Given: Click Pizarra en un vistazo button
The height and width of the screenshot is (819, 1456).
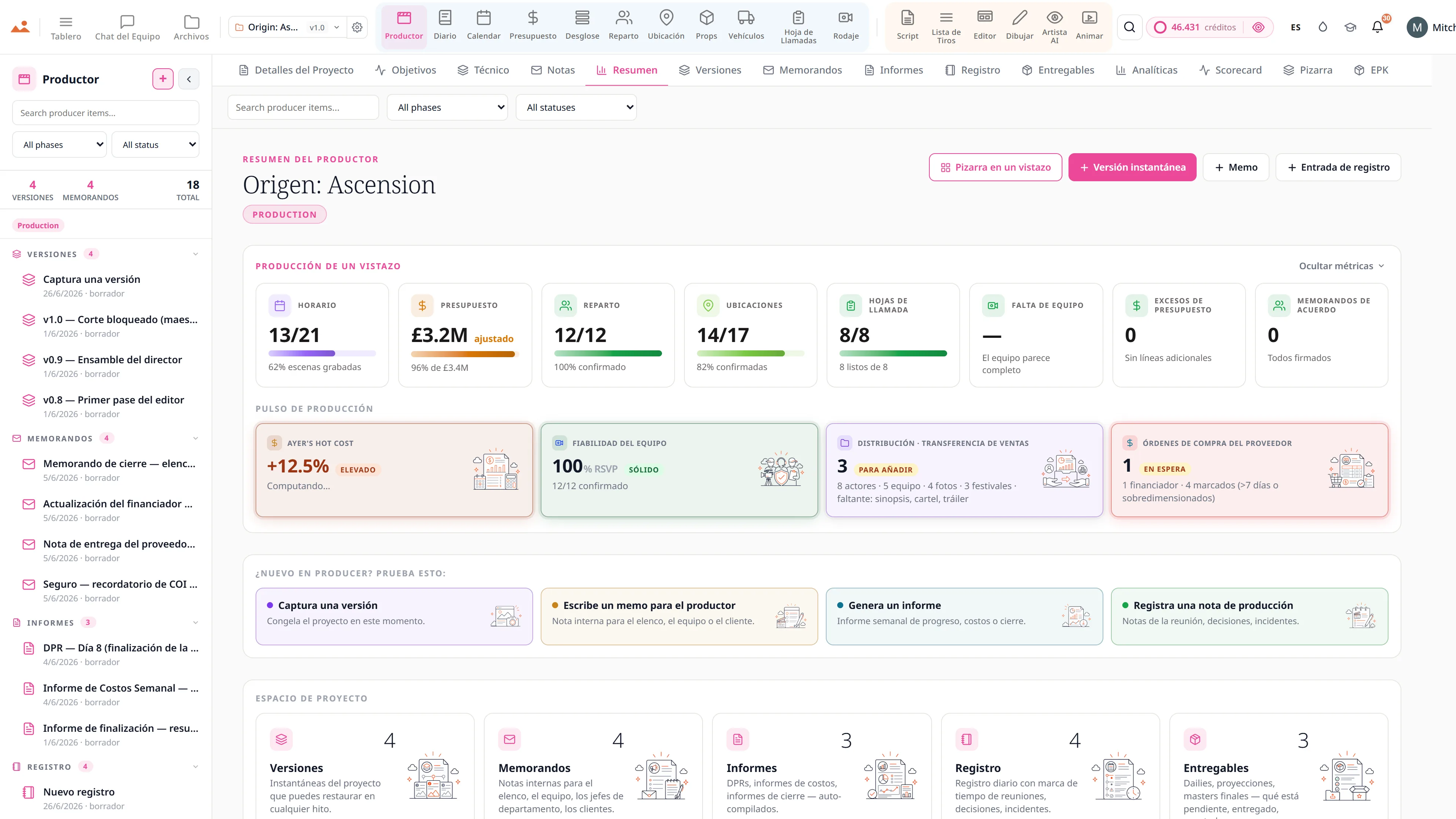Looking at the screenshot, I should pos(995,167).
